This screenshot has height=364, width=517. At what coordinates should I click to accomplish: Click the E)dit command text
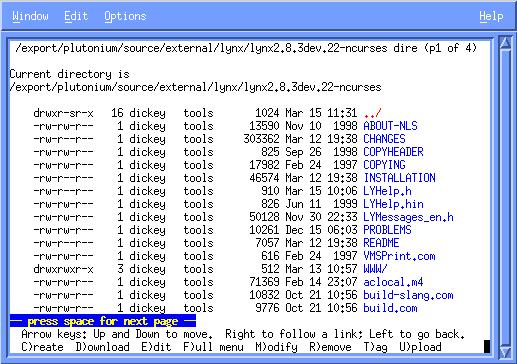[x=157, y=347]
